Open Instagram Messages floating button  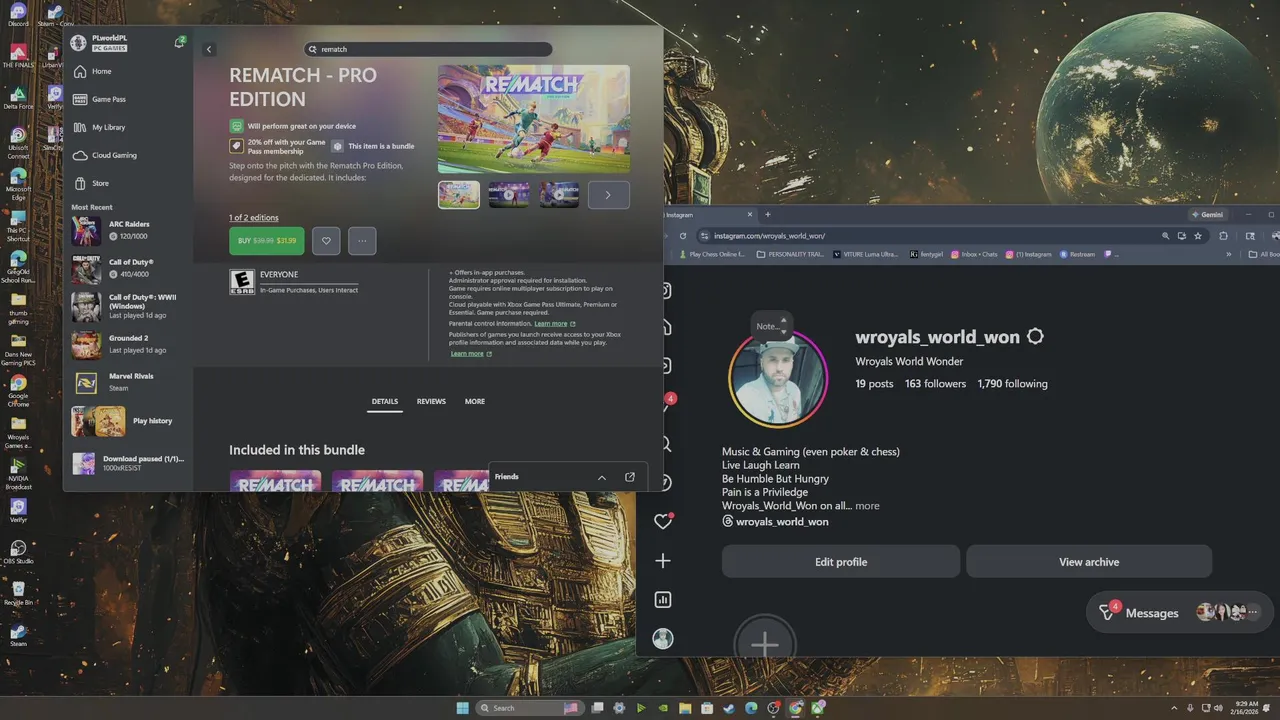[1179, 612]
